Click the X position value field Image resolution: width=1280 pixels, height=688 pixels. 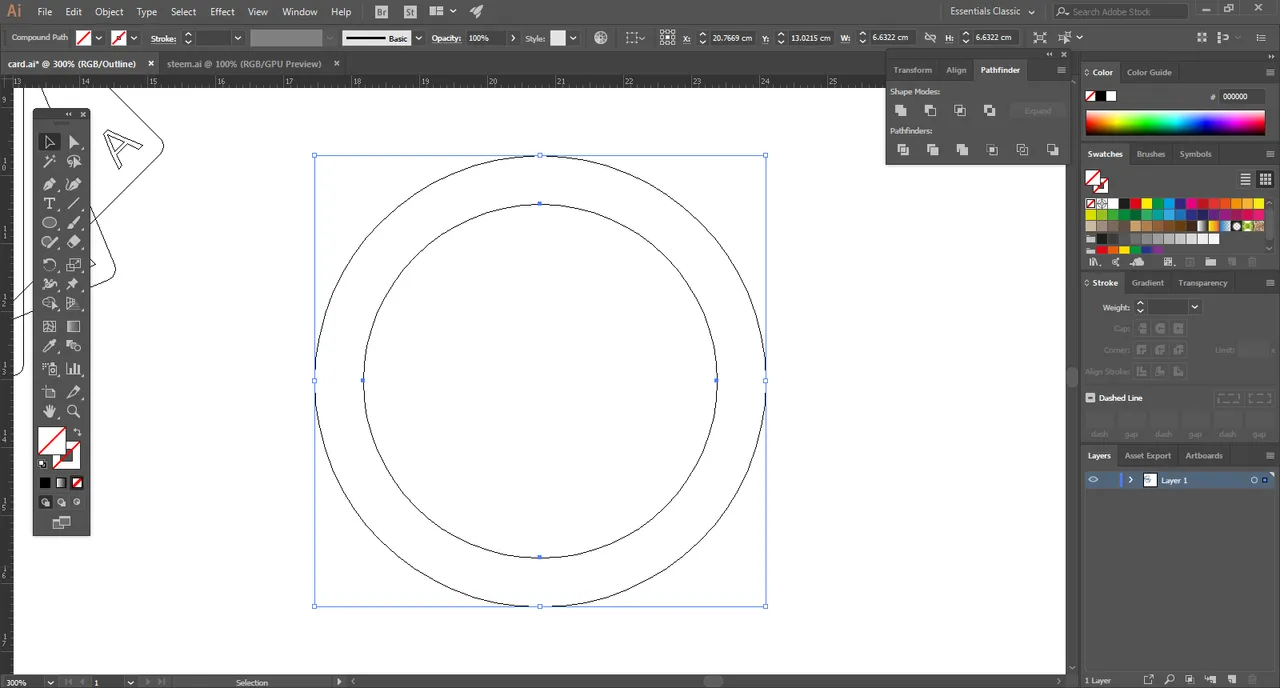pyautogui.click(x=733, y=38)
